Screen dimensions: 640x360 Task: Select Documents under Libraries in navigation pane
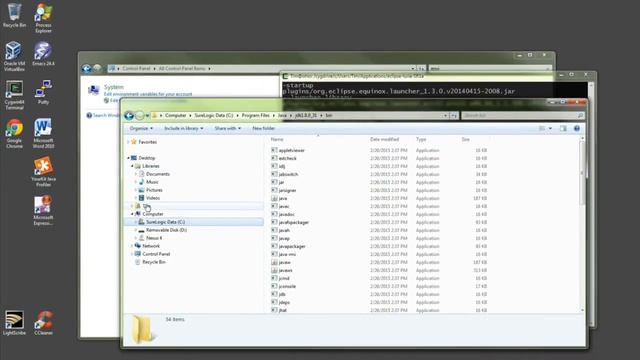[158, 174]
